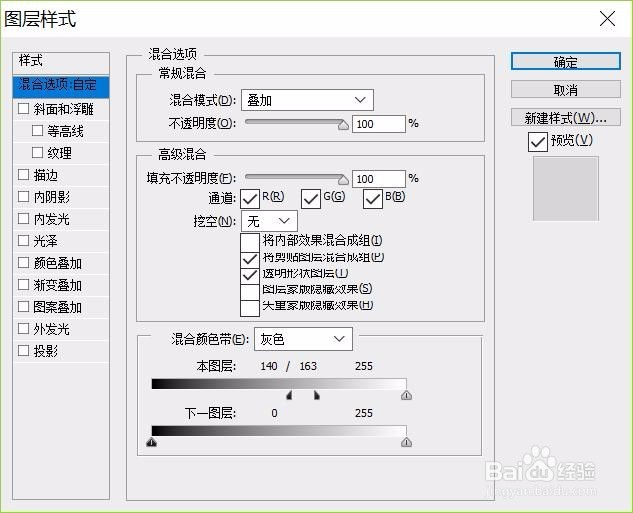633x513 pixels.
Task: Check 矢量蒙版隐藏效果 checkbox
Action: [x=249, y=308]
